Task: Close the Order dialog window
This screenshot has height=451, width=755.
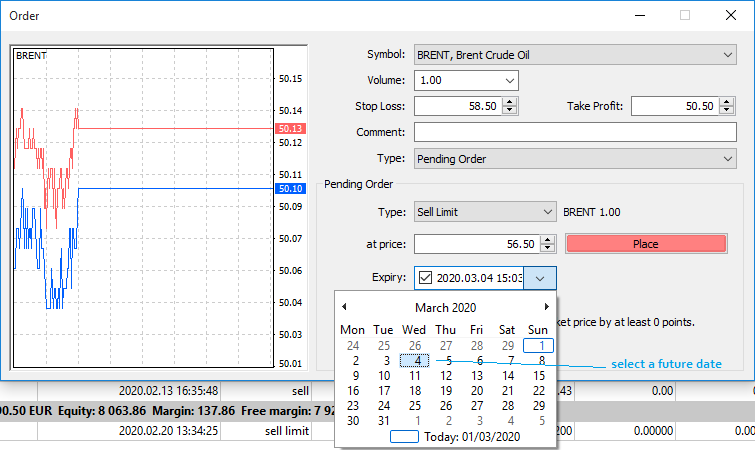Action: 730,15
